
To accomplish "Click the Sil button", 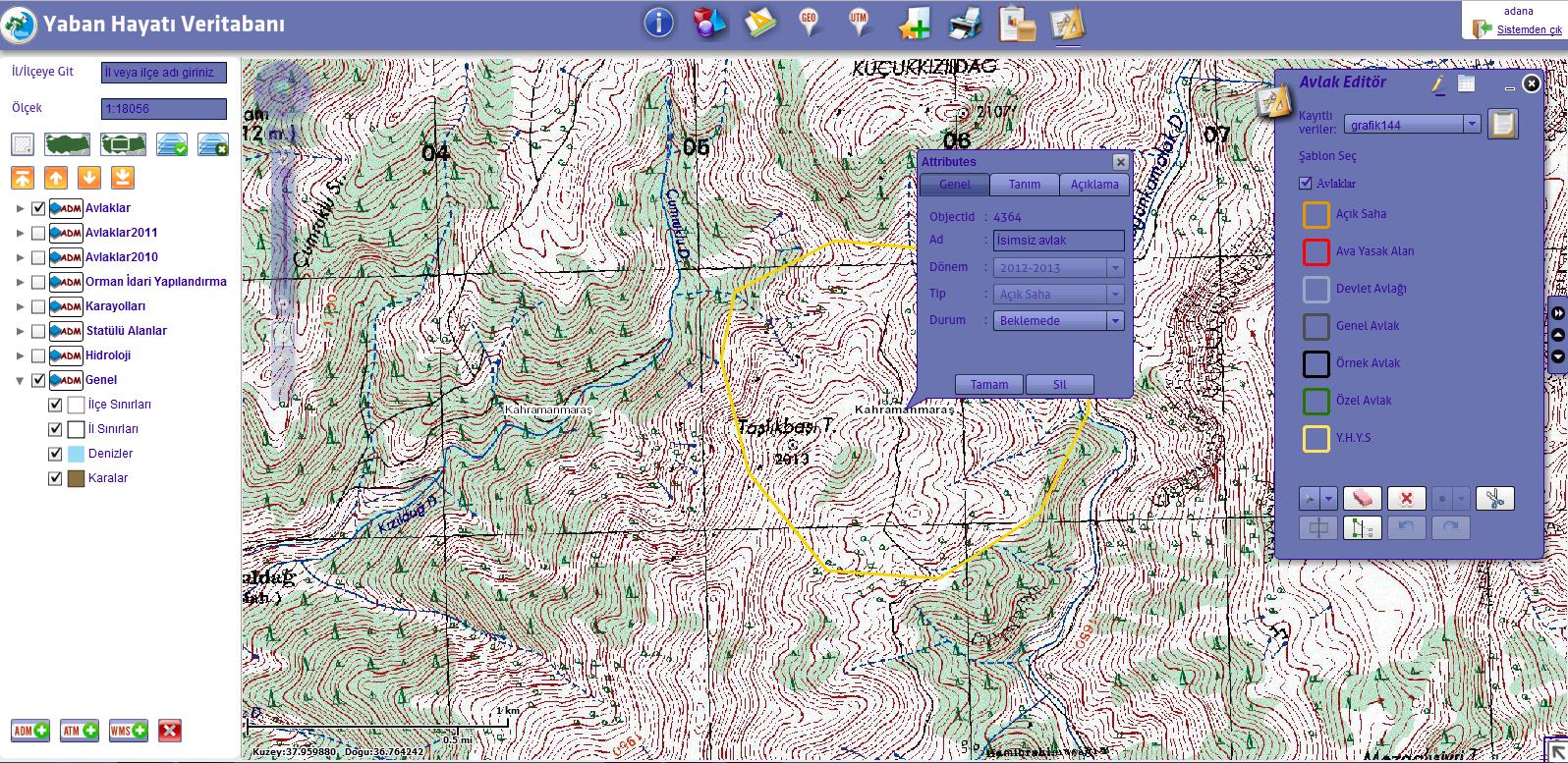I will pos(1060,385).
